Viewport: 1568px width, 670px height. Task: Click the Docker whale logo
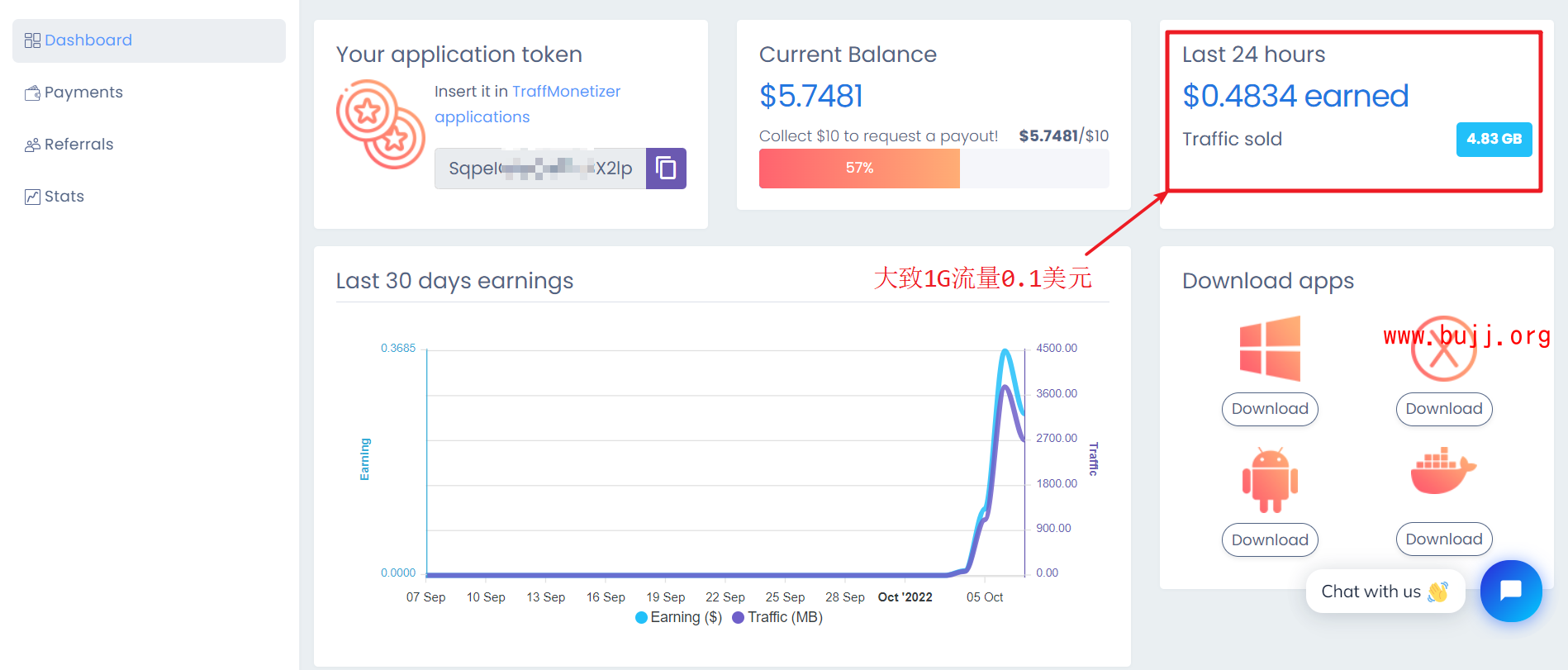pos(1443,471)
